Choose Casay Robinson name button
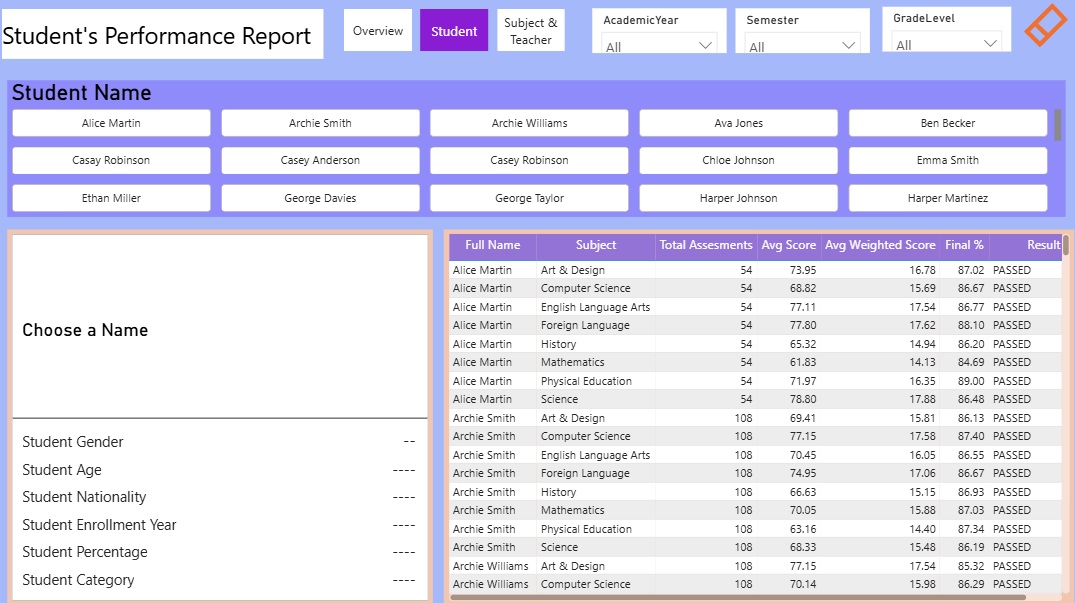This screenshot has height=603, width=1075. [111, 160]
